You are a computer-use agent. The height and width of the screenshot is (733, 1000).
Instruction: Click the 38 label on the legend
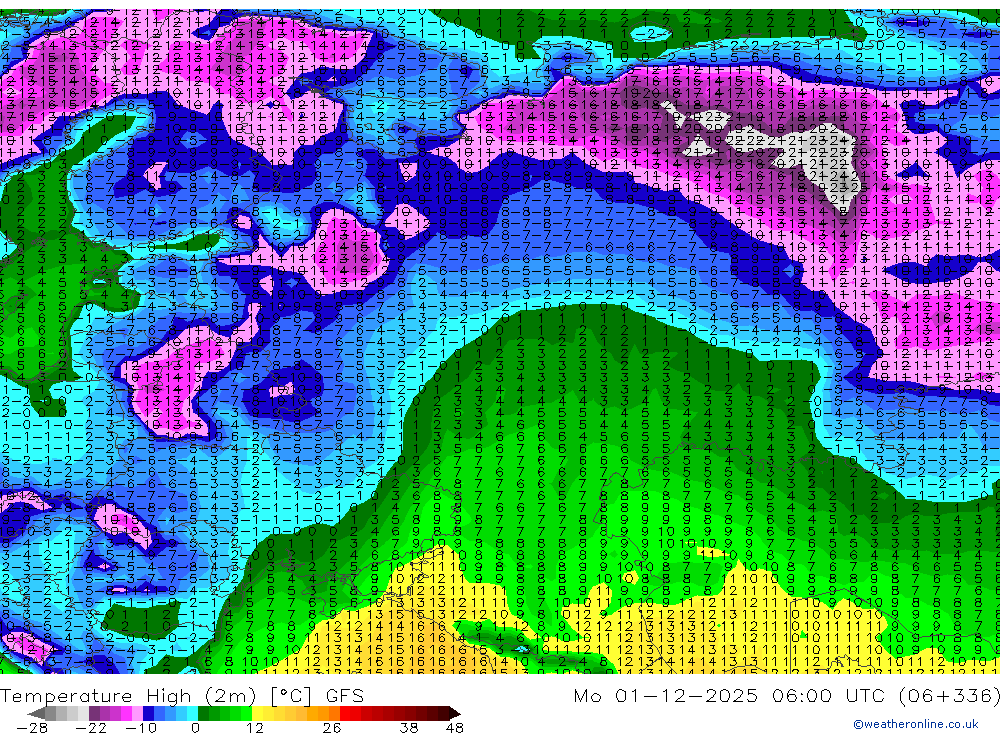pyautogui.click(x=408, y=727)
